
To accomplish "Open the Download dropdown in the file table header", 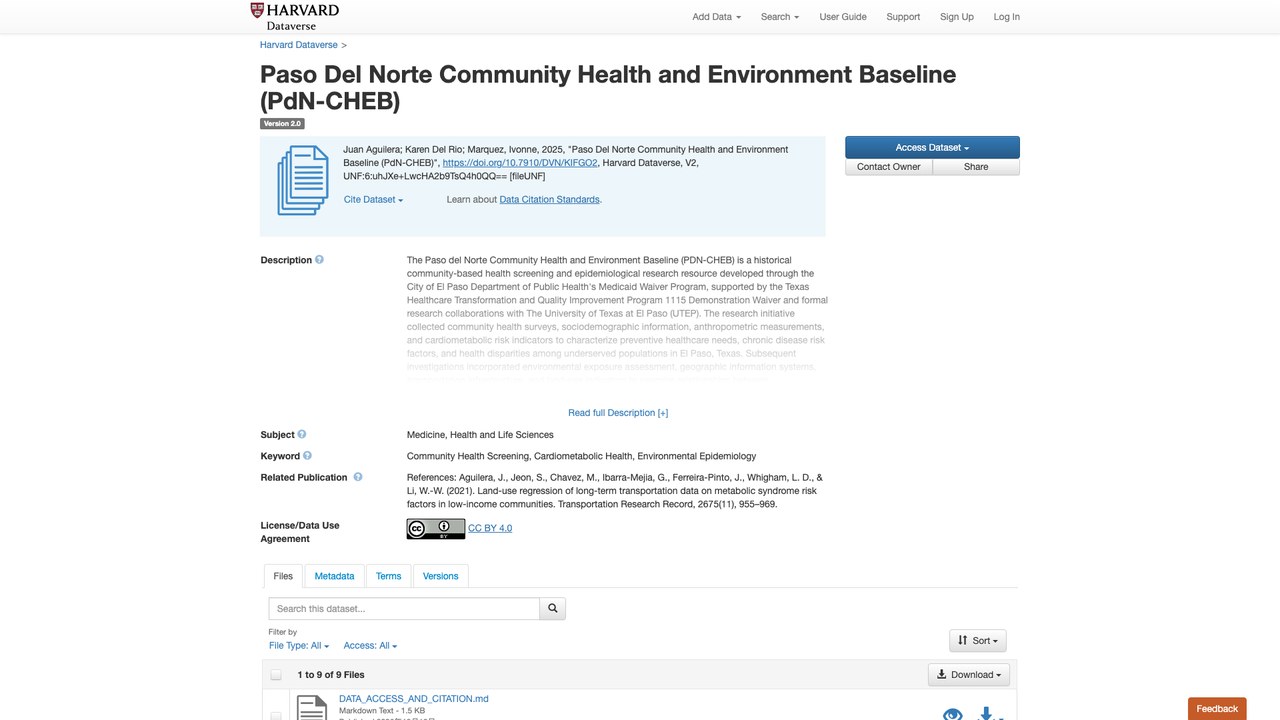I will point(969,675).
